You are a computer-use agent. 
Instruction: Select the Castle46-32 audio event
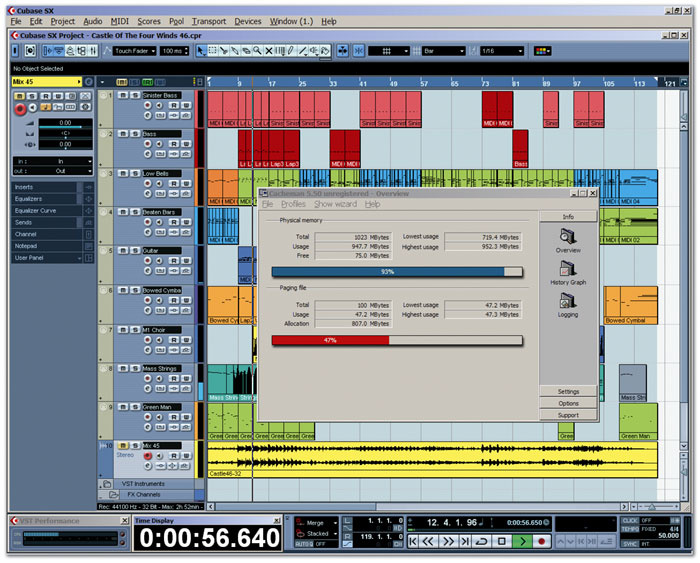tap(432, 459)
